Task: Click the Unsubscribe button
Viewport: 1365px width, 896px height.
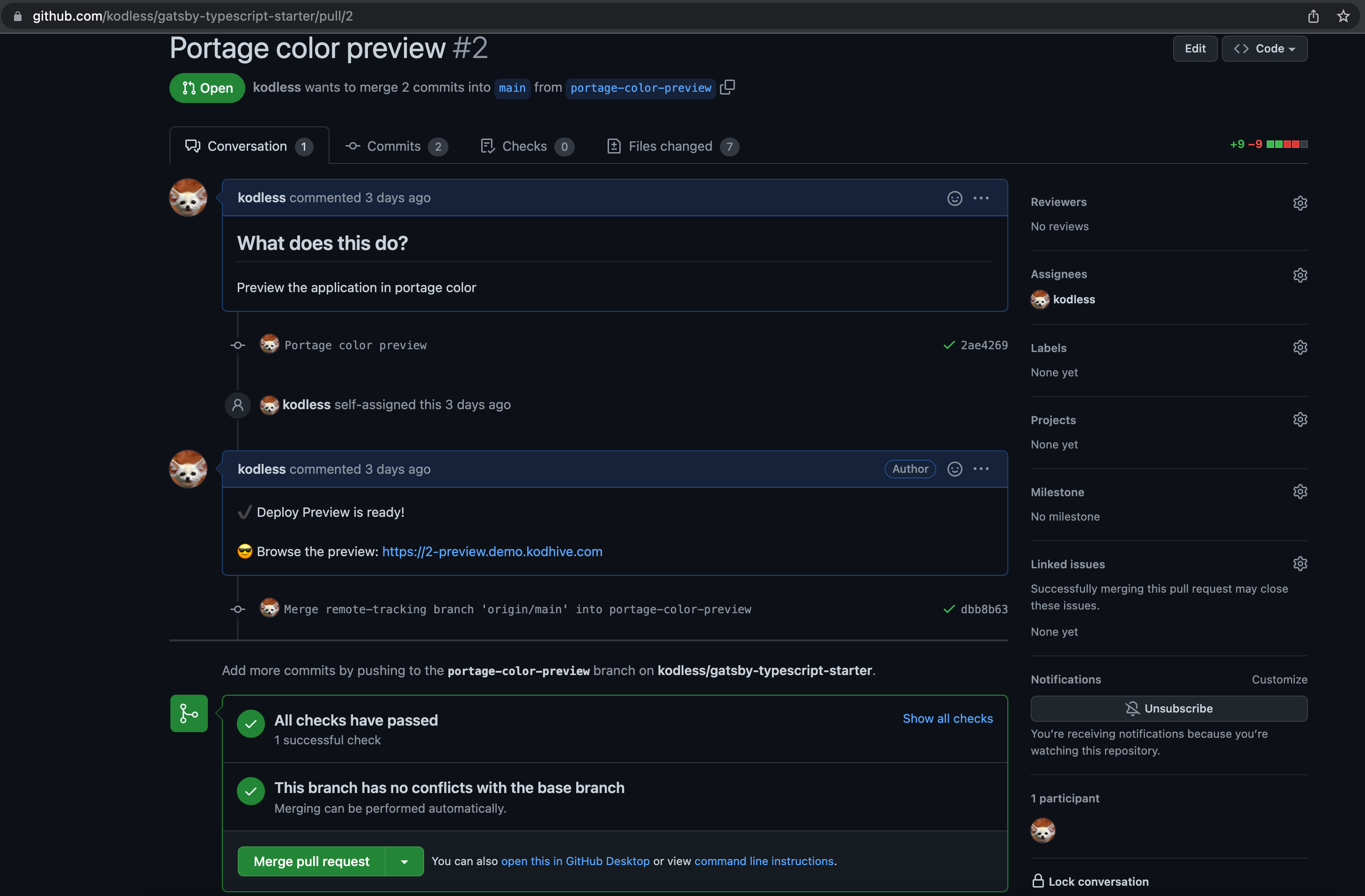Action: [1168, 708]
